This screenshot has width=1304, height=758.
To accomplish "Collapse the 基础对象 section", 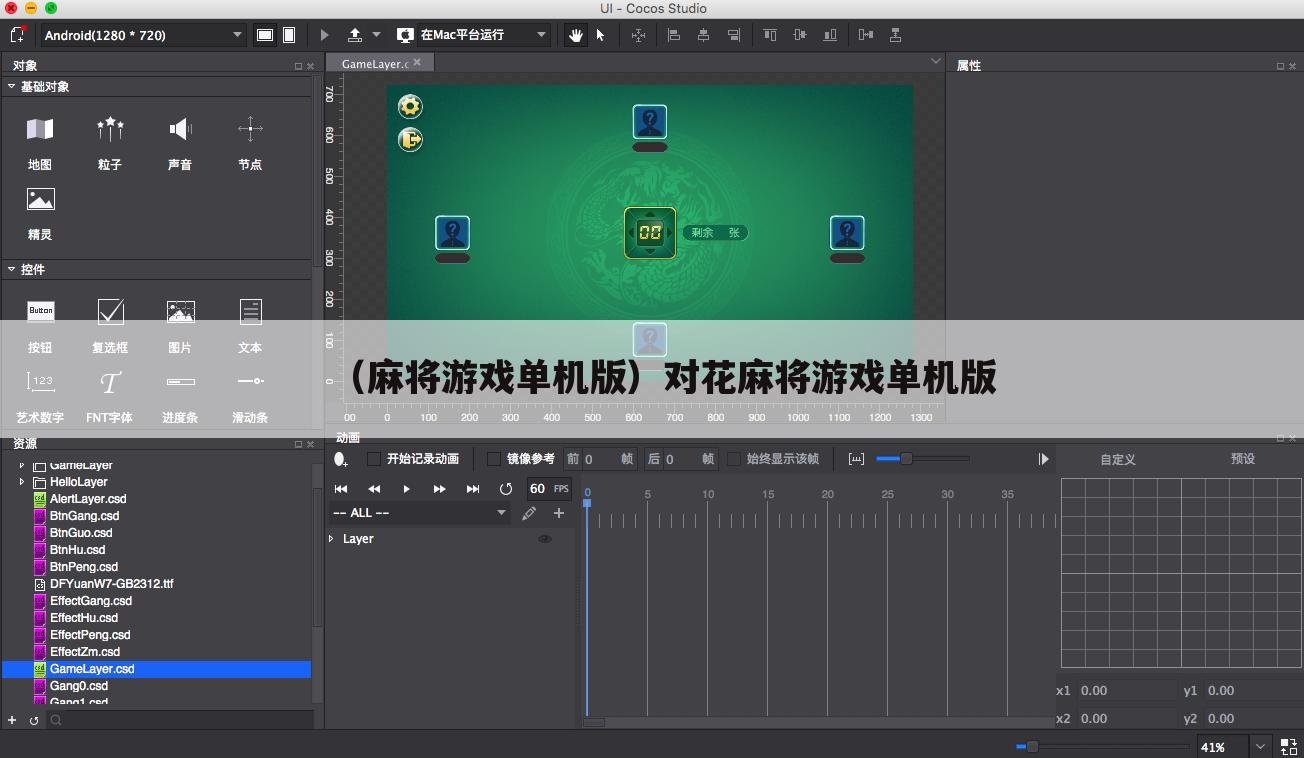I will (11, 86).
